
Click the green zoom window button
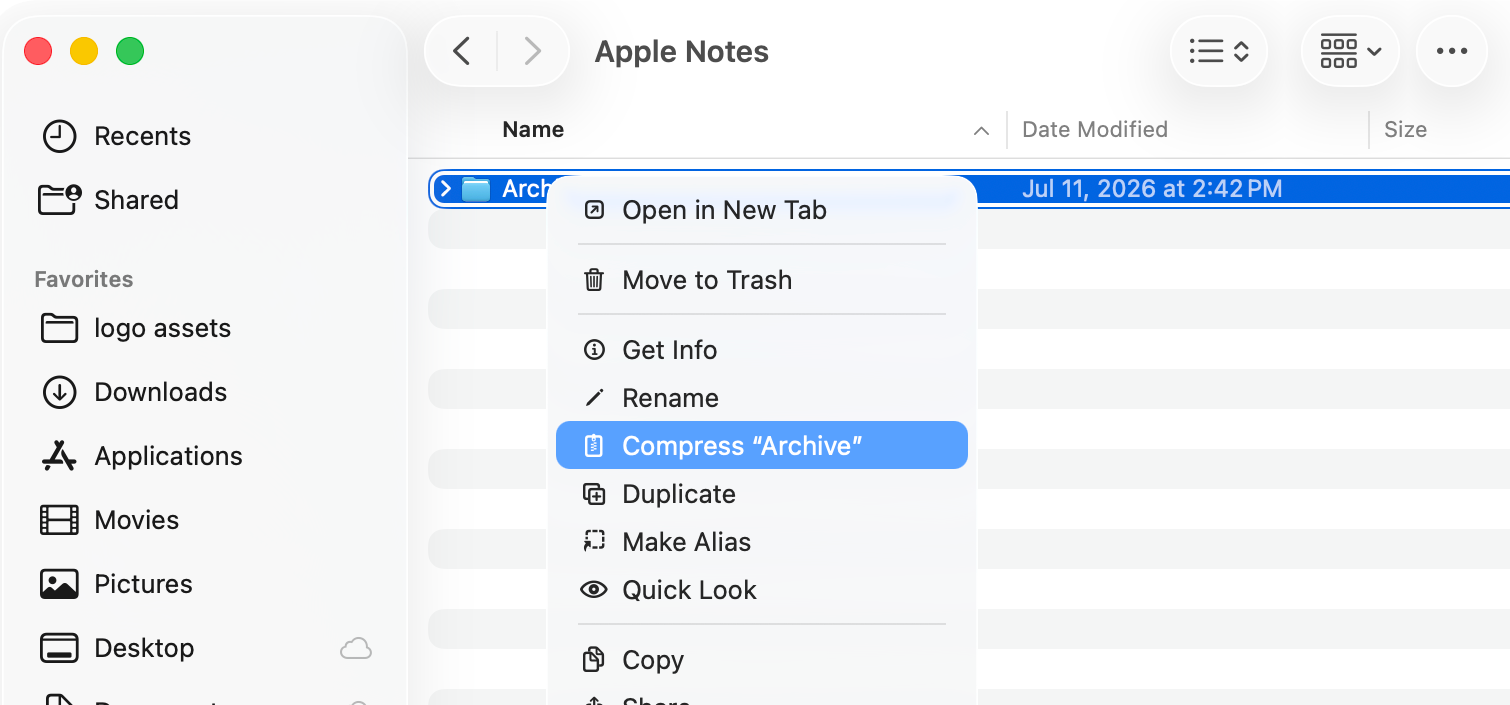point(130,51)
